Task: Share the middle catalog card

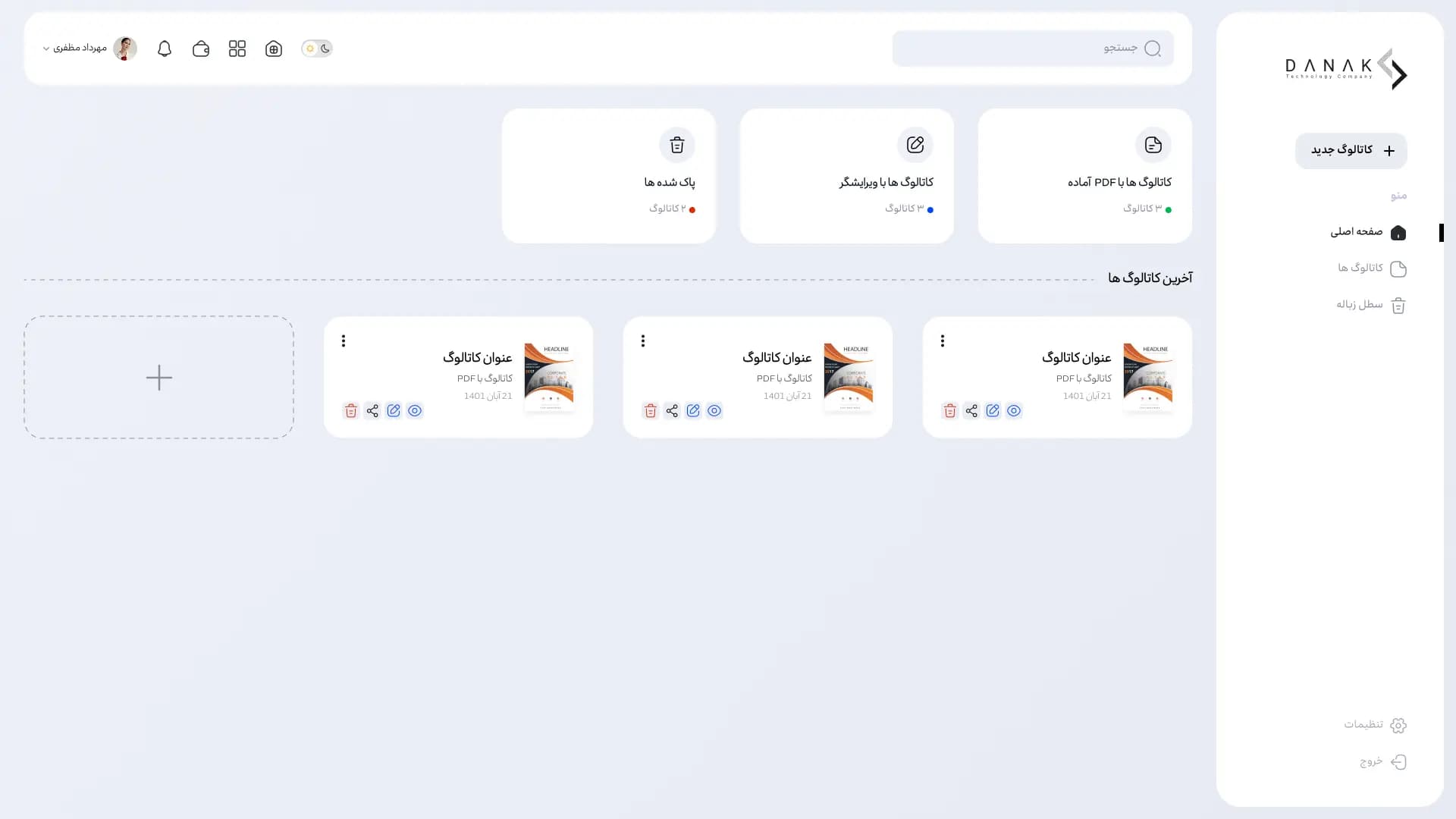Action: tap(672, 411)
